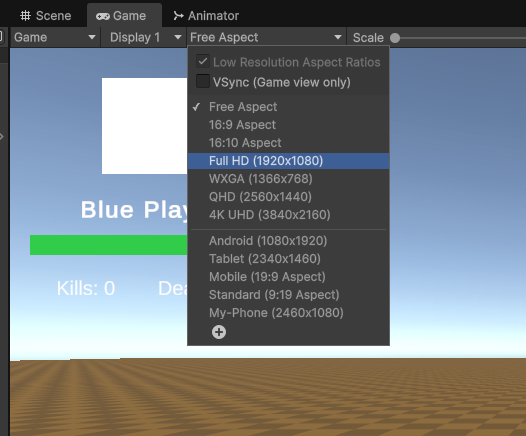This screenshot has height=436, width=526.
Task: Select WXGA (1366x768) resolution
Action: [288, 179]
